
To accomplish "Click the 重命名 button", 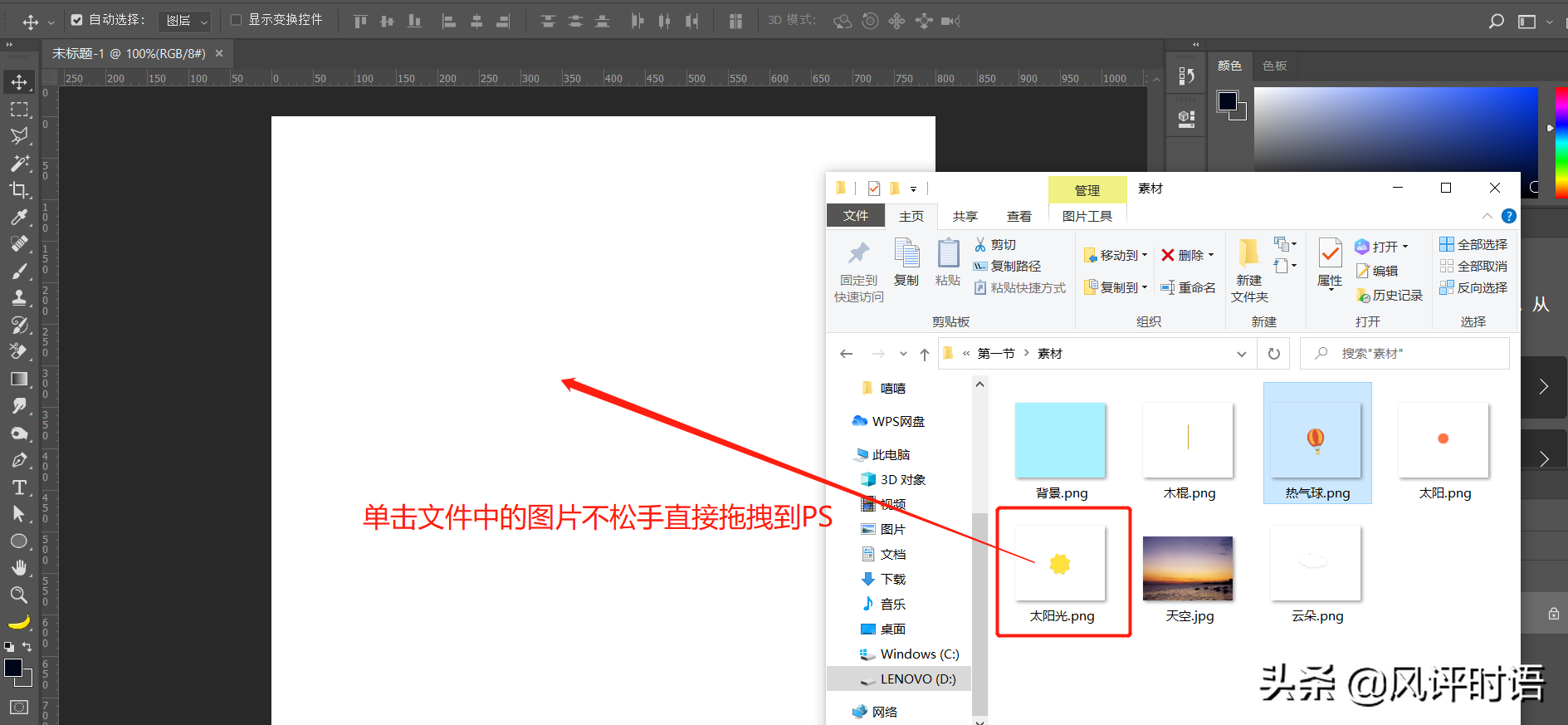I will click(x=1188, y=287).
